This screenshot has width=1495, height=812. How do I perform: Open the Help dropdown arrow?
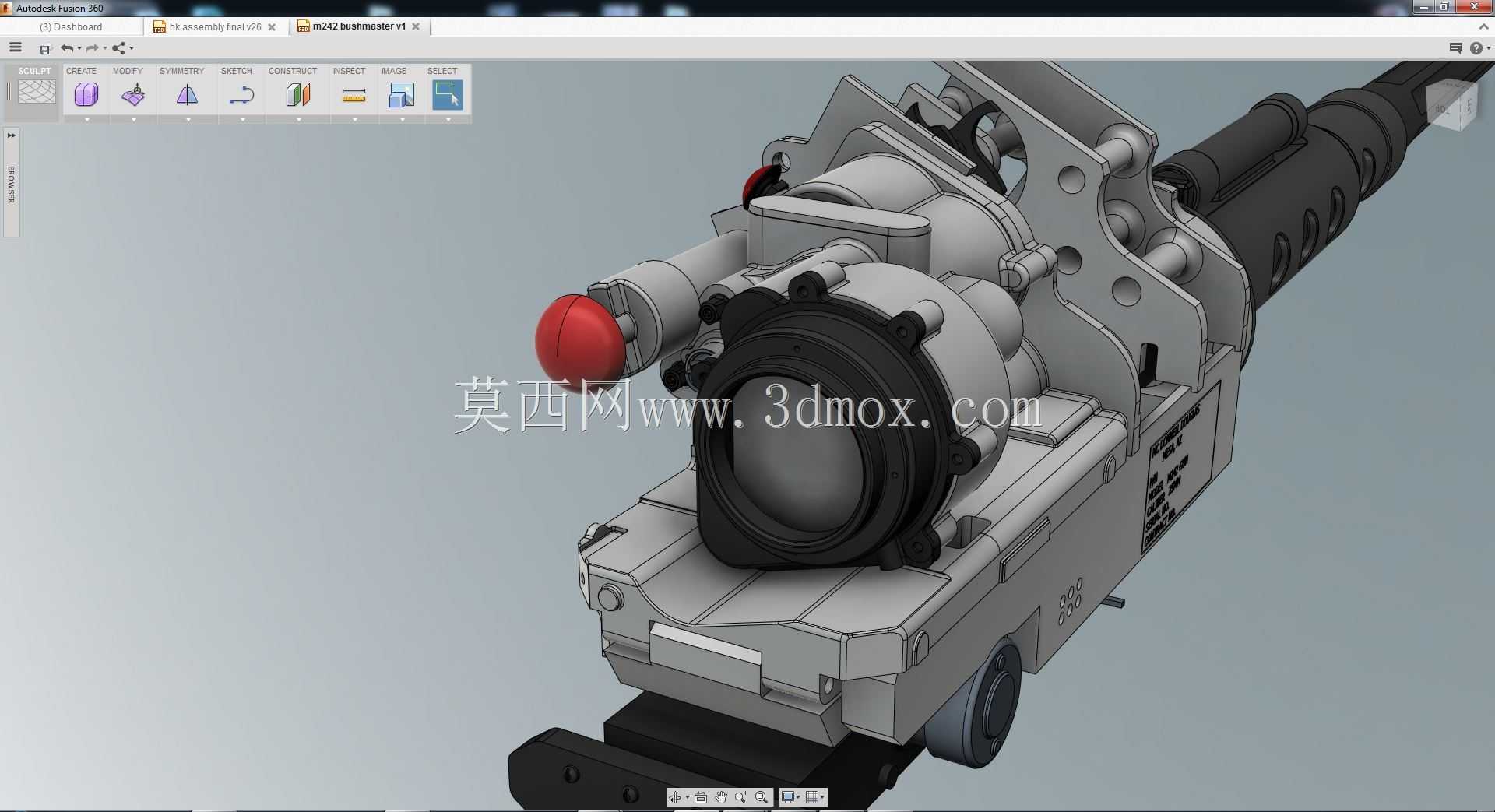click(x=1488, y=48)
